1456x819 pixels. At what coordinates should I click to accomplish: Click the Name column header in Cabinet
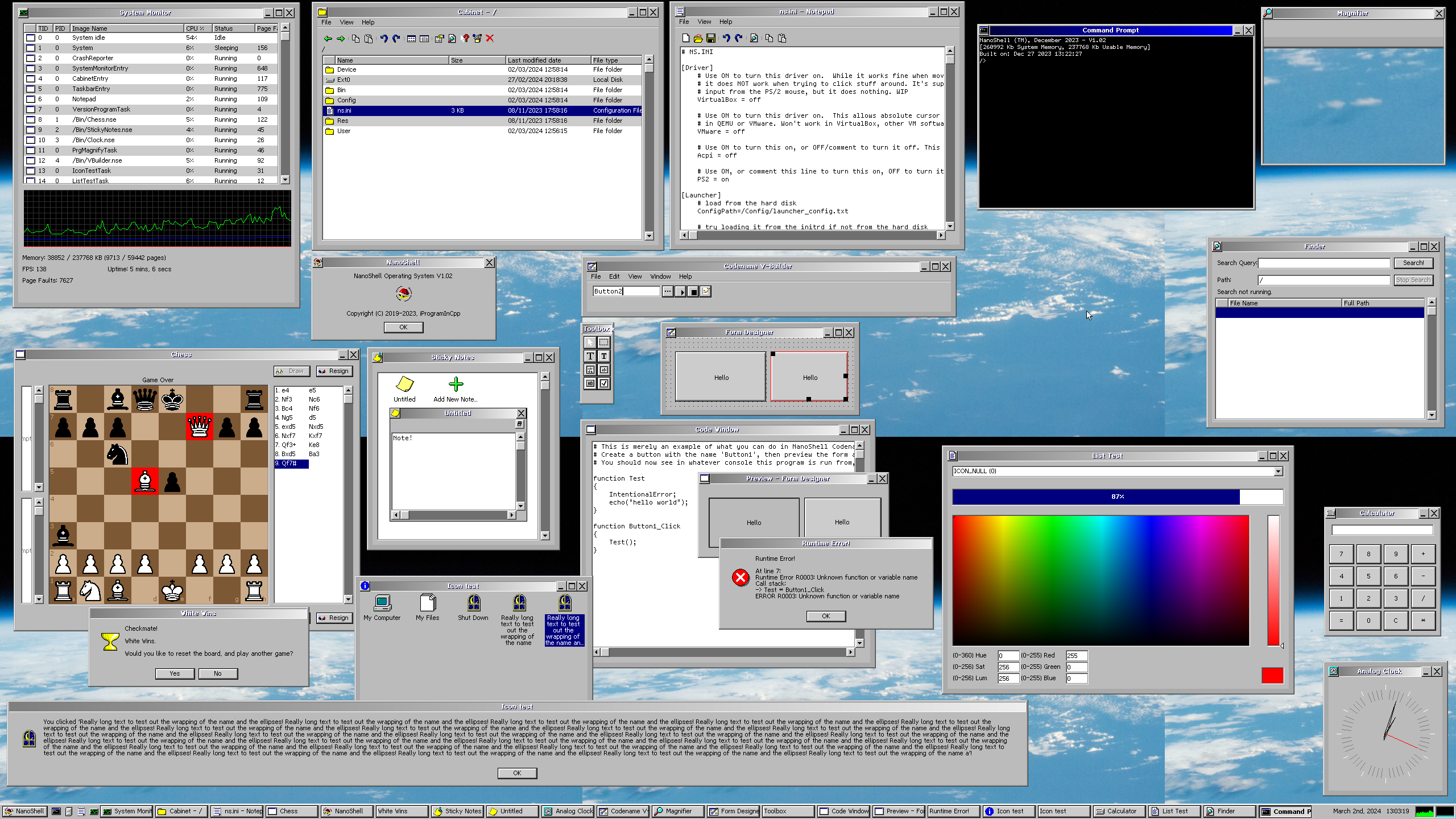pyautogui.click(x=391, y=60)
